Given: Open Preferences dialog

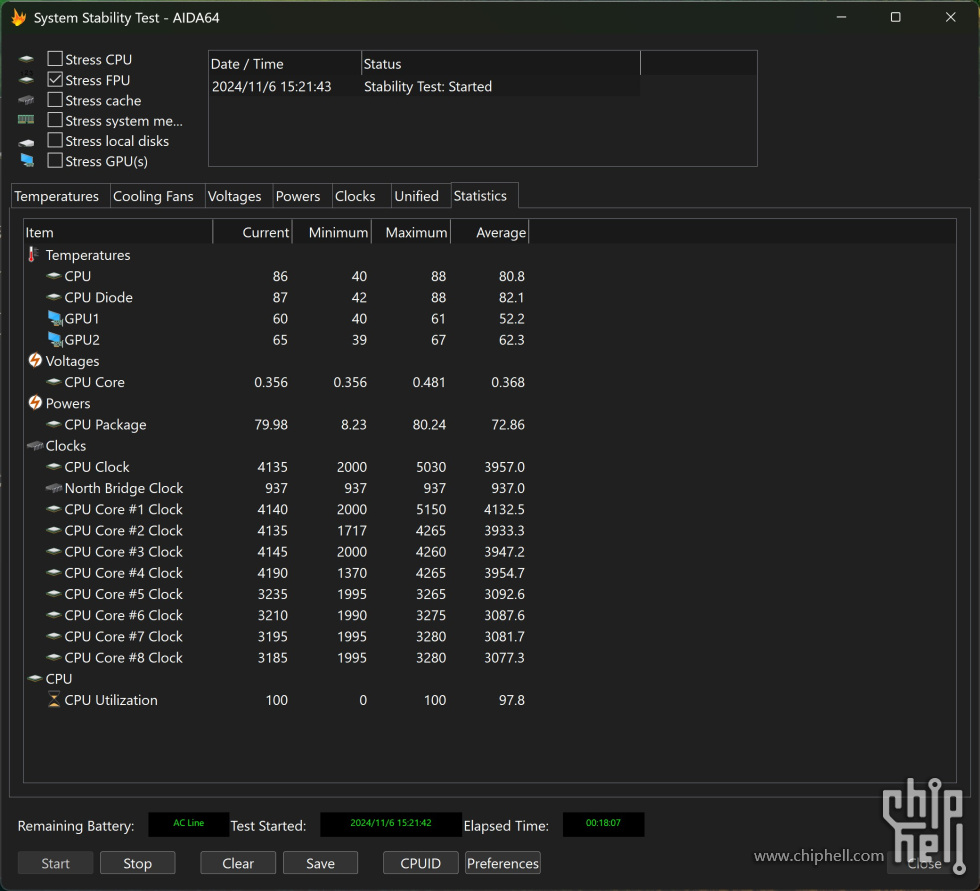Looking at the screenshot, I should click(502, 863).
